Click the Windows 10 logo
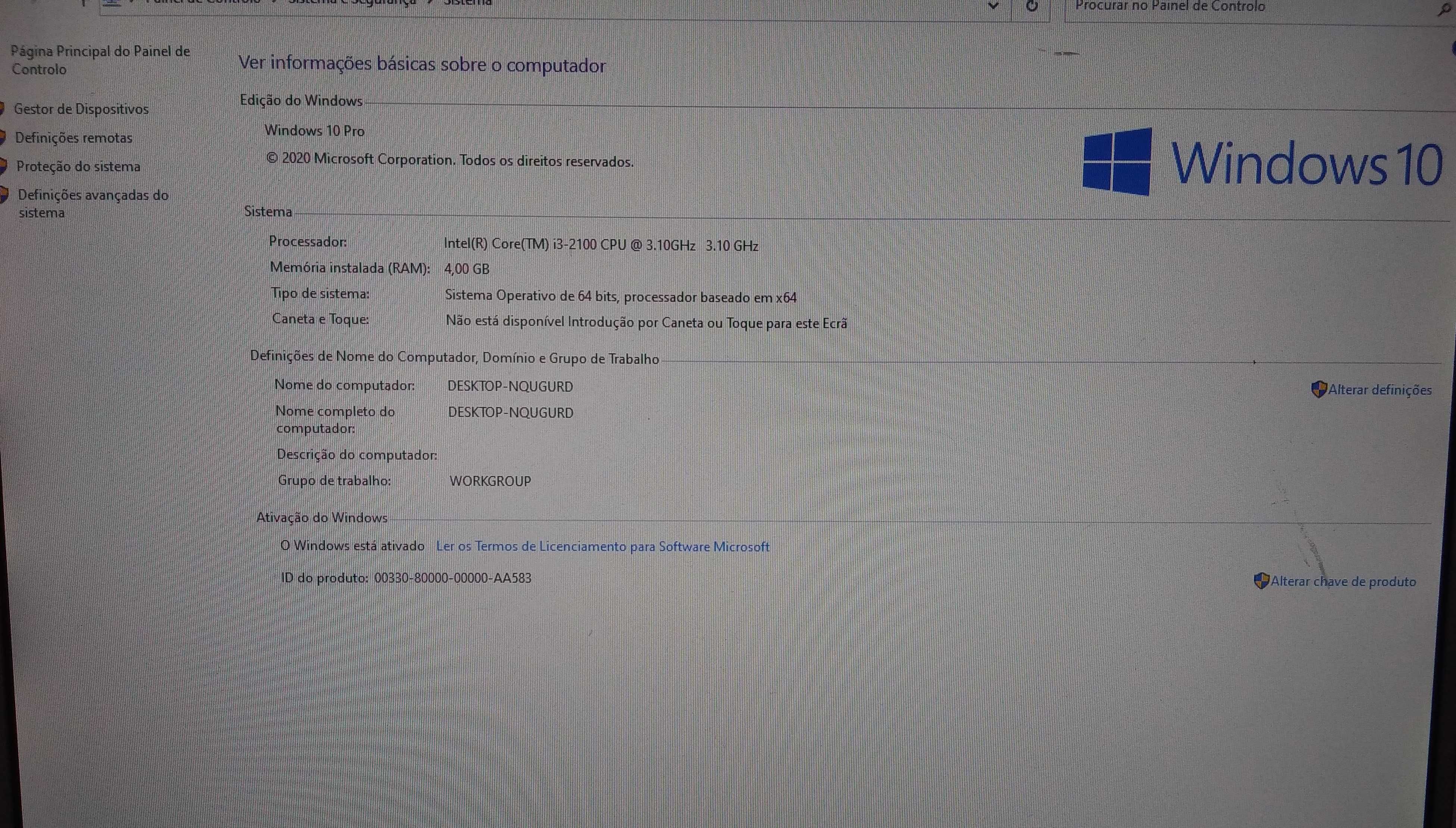The image size is (1456, 828). pos(1263,162)
